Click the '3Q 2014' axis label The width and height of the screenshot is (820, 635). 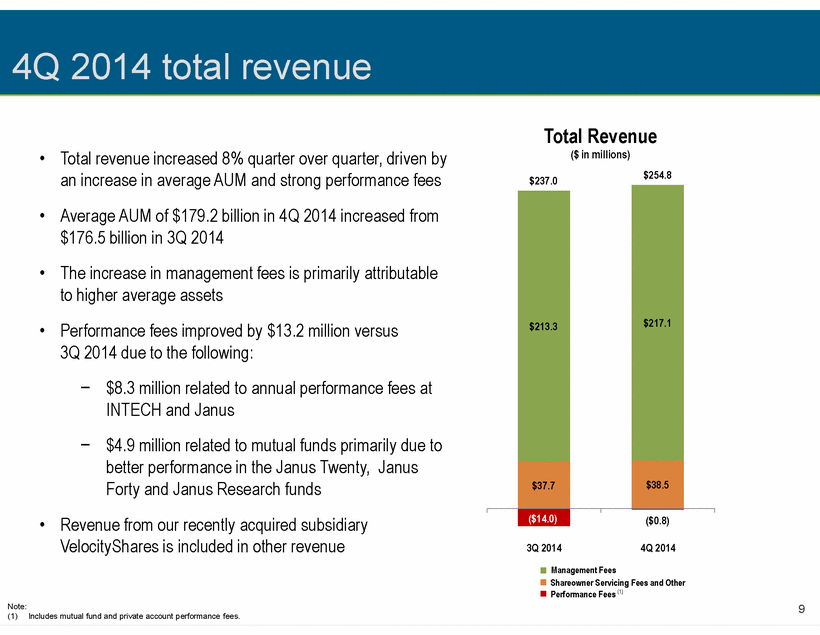(544, 548)
